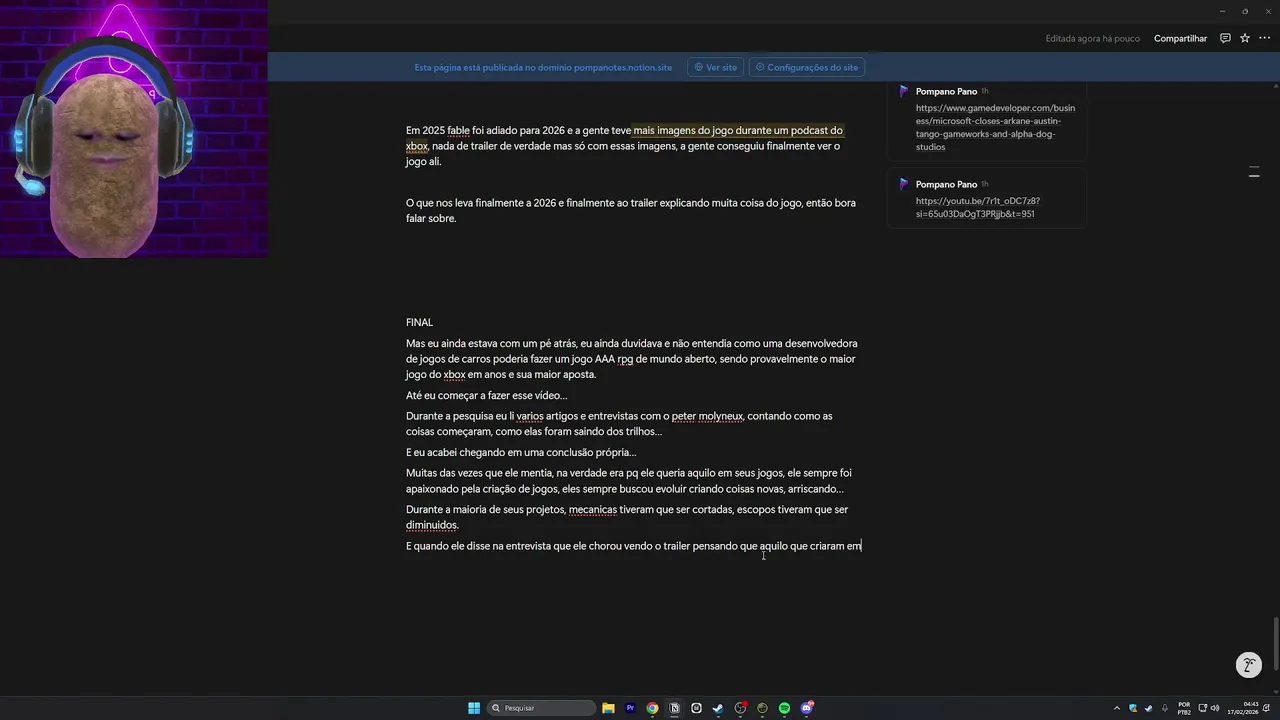1280x720 pixels.
Task: Click the taskbar Pesquisar search box
Action: tap(541, 708)
